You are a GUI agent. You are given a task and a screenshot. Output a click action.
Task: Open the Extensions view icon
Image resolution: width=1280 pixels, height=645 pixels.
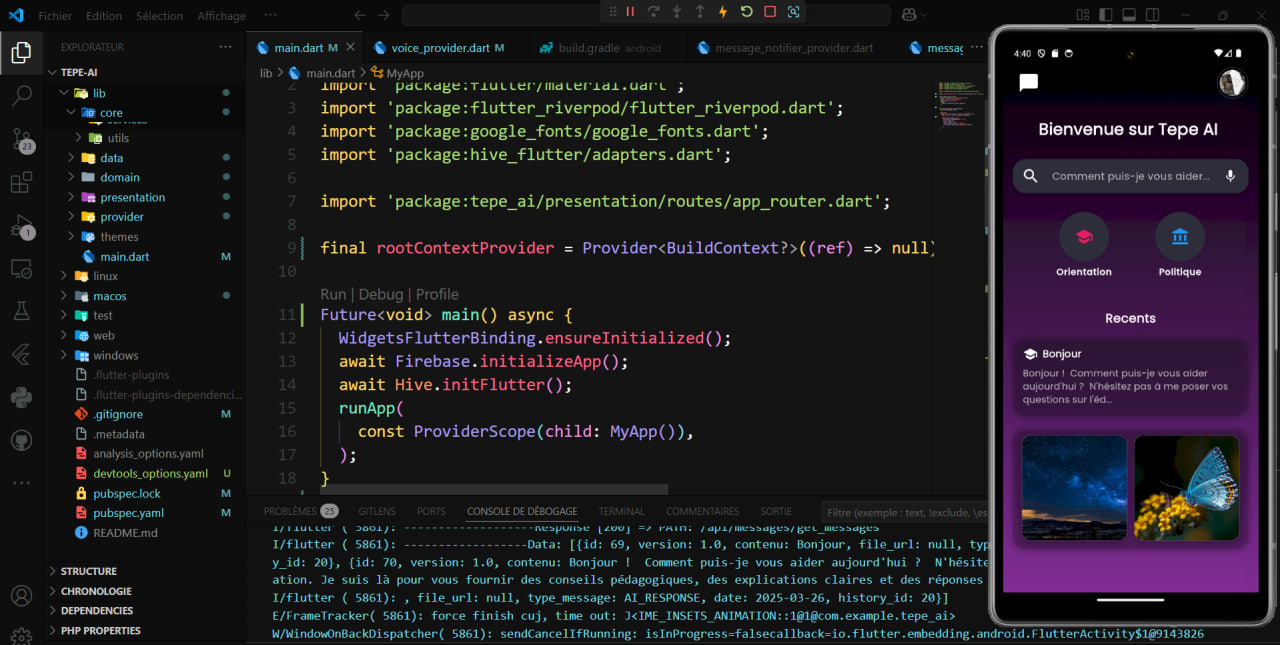coord(21,183)
